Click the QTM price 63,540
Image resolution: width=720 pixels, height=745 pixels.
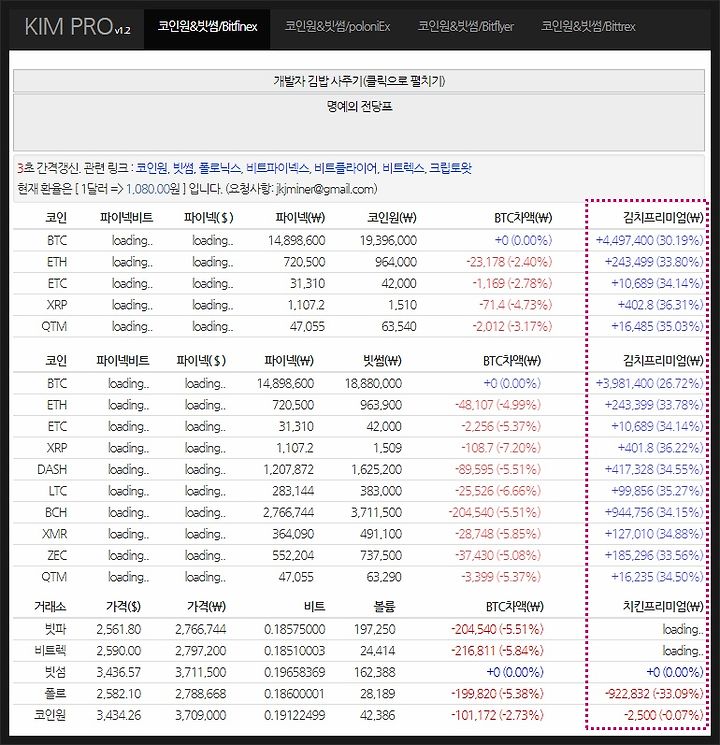tap(399, 326)
